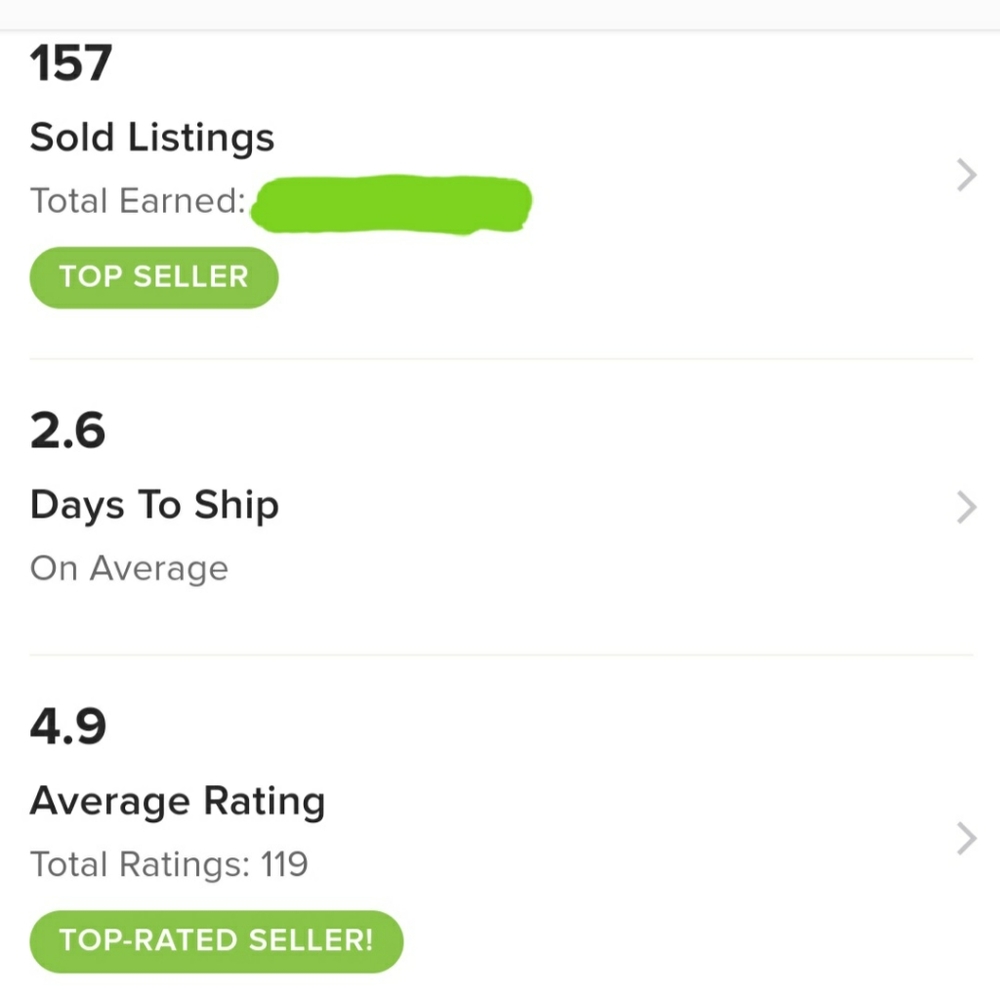Click the 4.9 rating number
1000x998 pixels.
click(x=68, y=727)
